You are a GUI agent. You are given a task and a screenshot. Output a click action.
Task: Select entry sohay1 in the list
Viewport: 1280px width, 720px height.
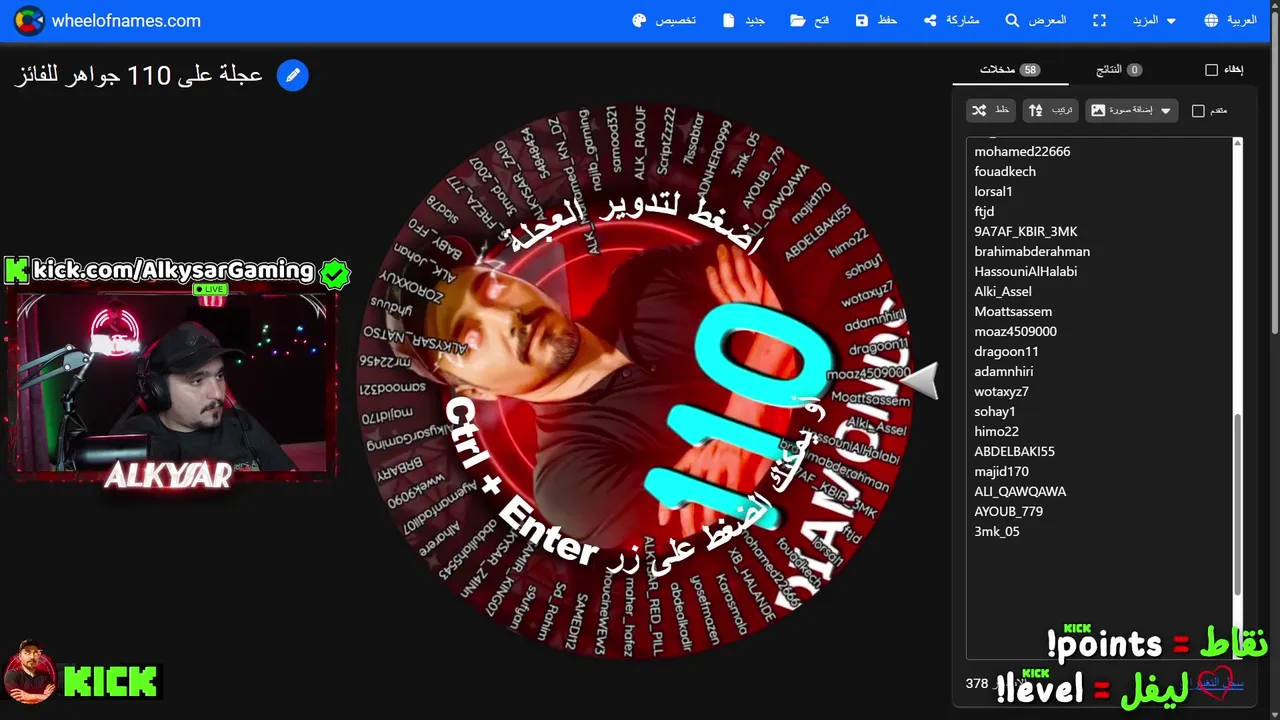coord(995,411)
